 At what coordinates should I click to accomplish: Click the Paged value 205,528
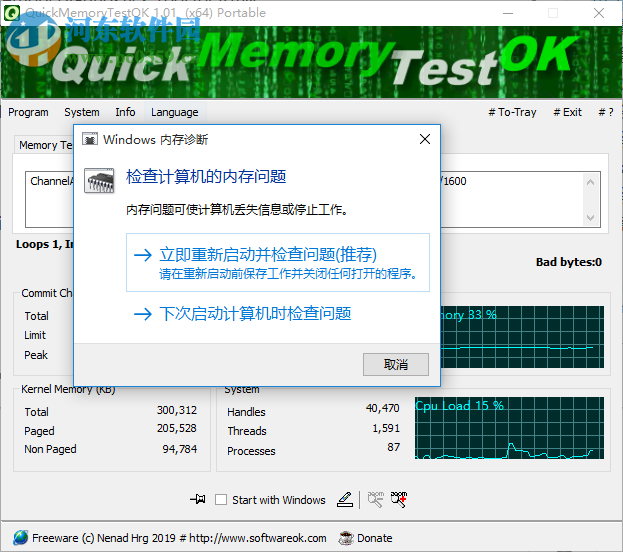(x=177, y=428)
